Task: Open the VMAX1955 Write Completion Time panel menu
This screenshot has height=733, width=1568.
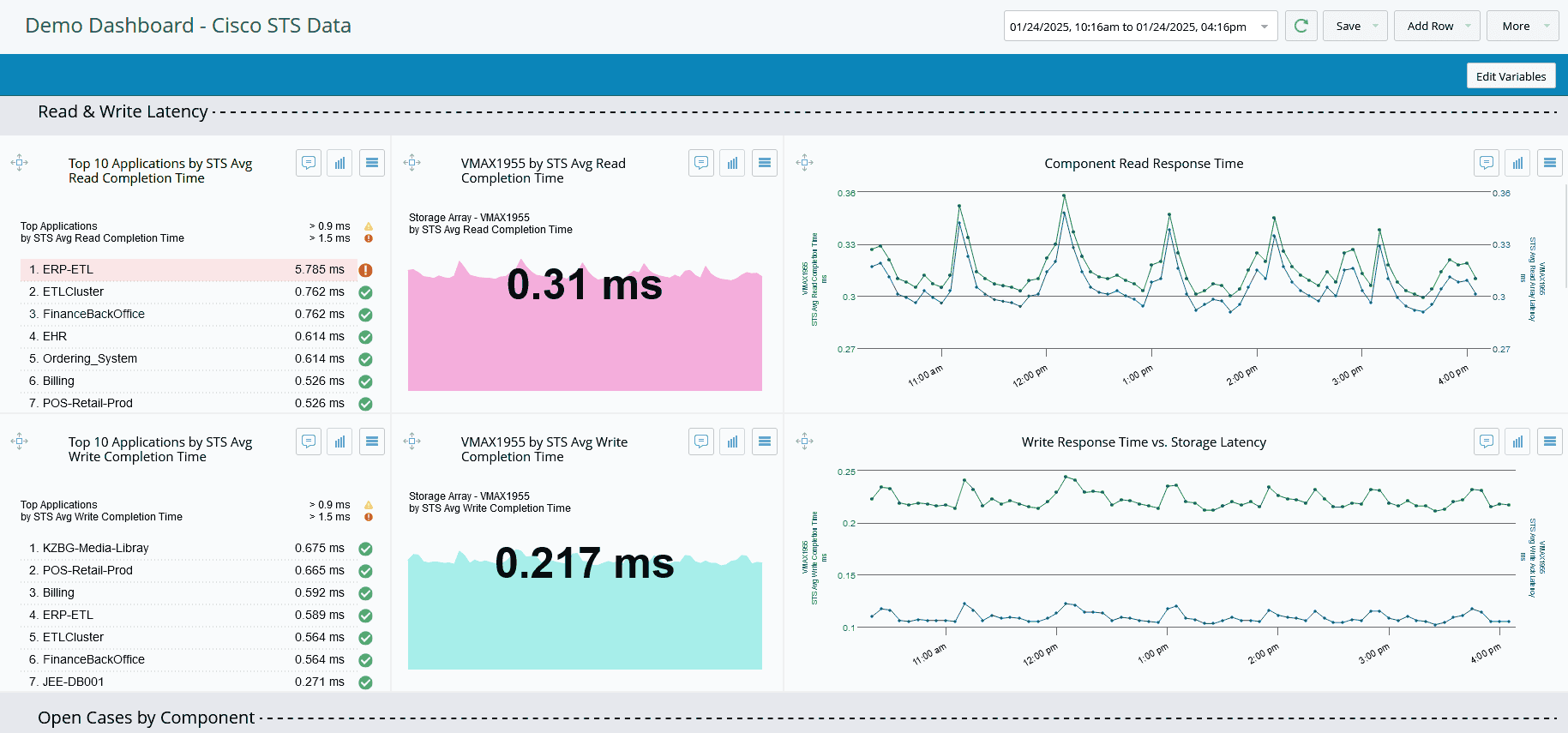Action: pyautogui.click(x=765, y=442)
